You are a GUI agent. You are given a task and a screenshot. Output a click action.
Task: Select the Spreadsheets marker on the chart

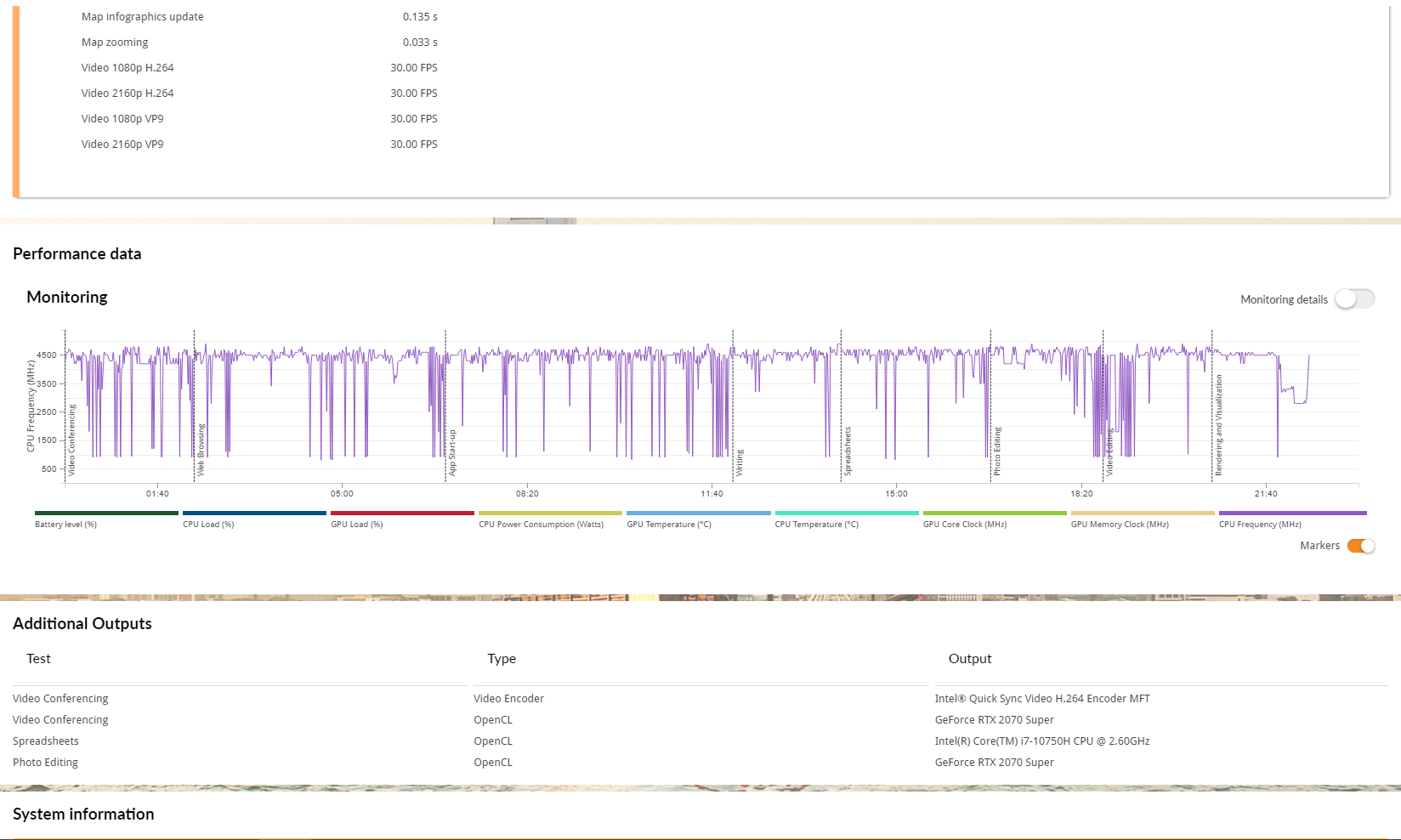848,451
